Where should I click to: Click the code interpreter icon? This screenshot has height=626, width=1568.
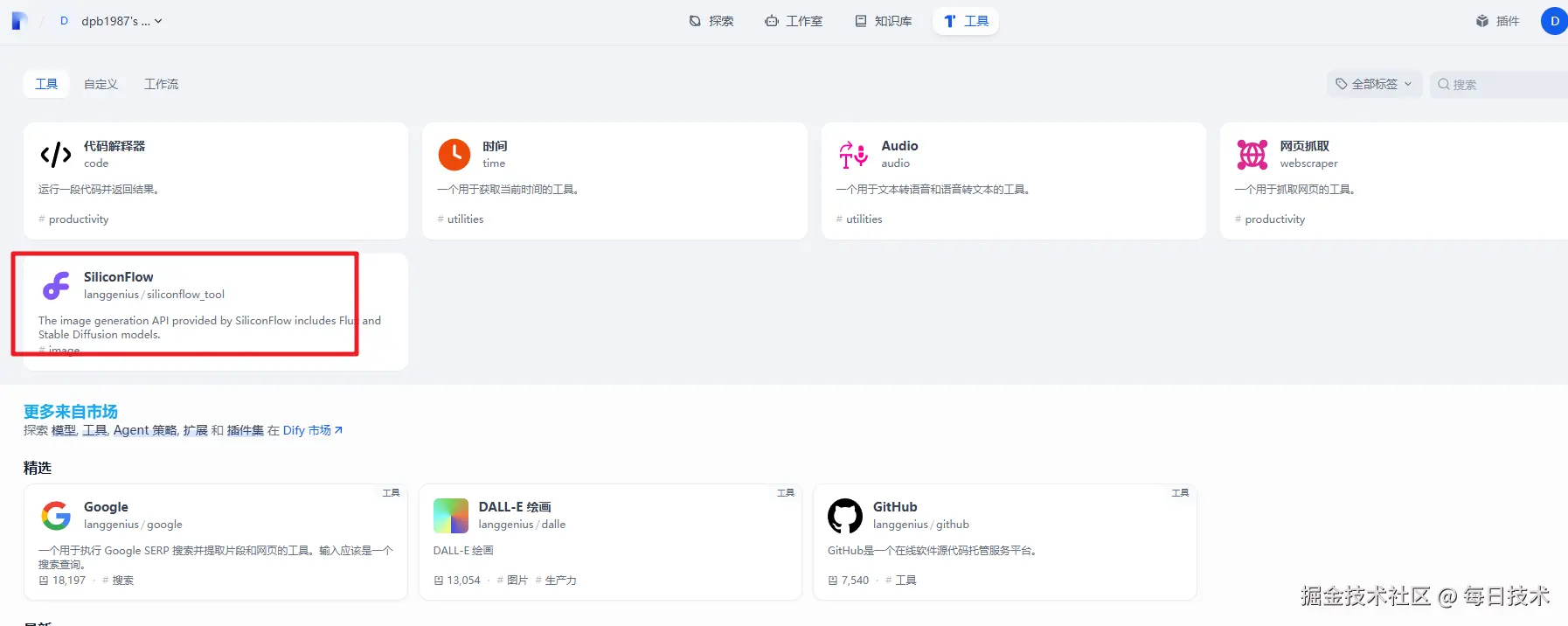coord(56,155)
